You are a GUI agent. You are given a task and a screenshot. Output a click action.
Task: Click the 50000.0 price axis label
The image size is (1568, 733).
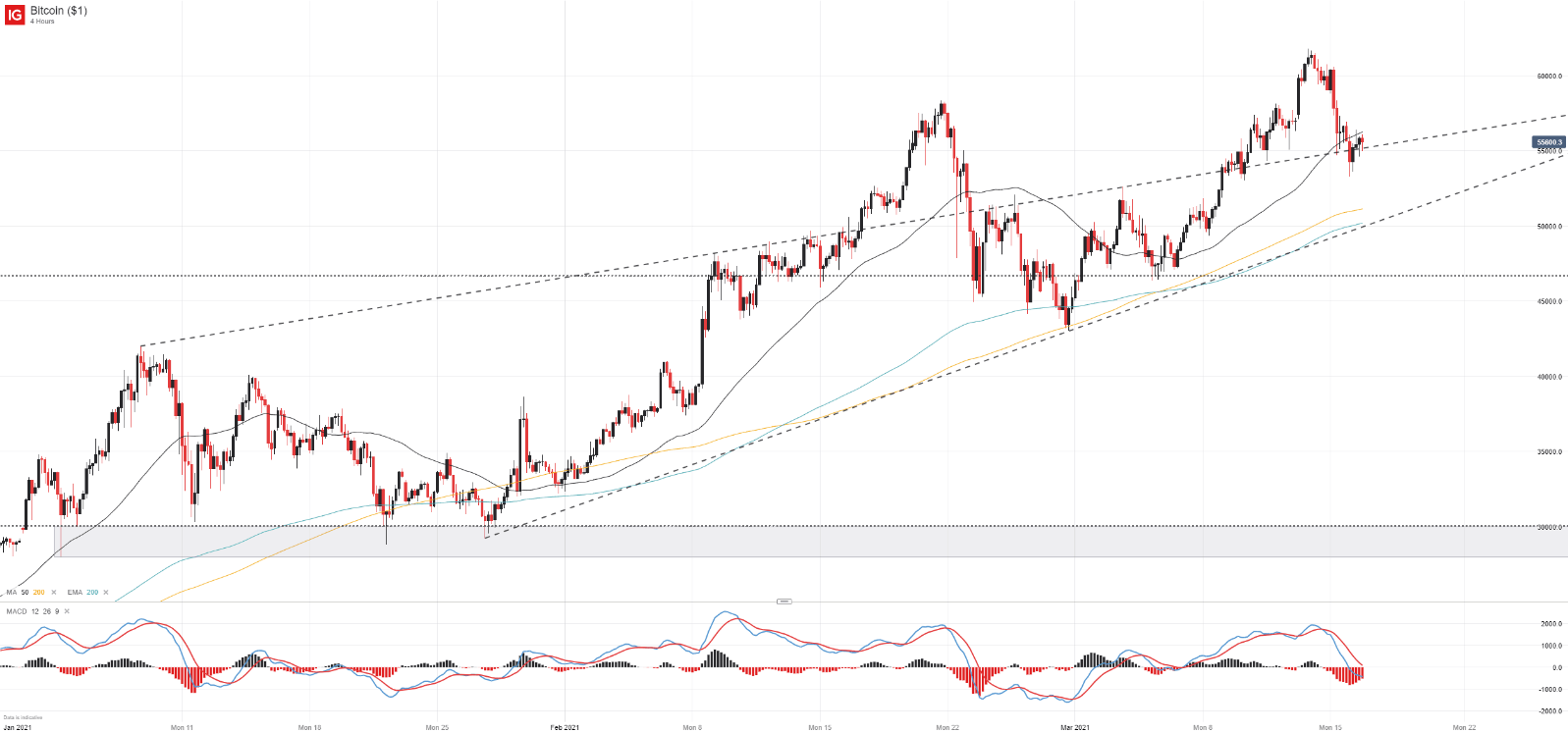coord(1549,227)
